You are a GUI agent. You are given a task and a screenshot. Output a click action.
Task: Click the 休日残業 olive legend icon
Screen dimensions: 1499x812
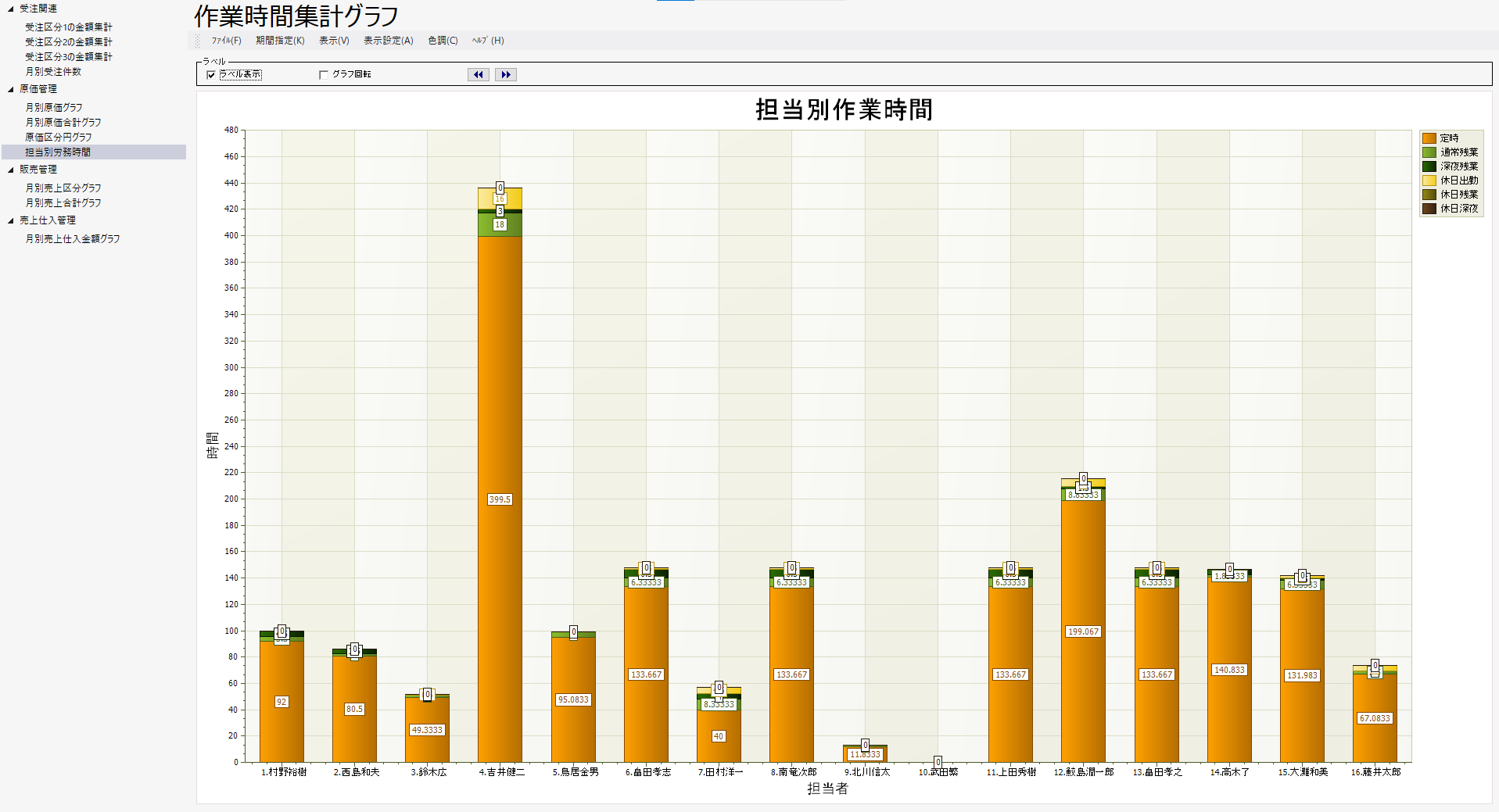[x=1429, y=195]
